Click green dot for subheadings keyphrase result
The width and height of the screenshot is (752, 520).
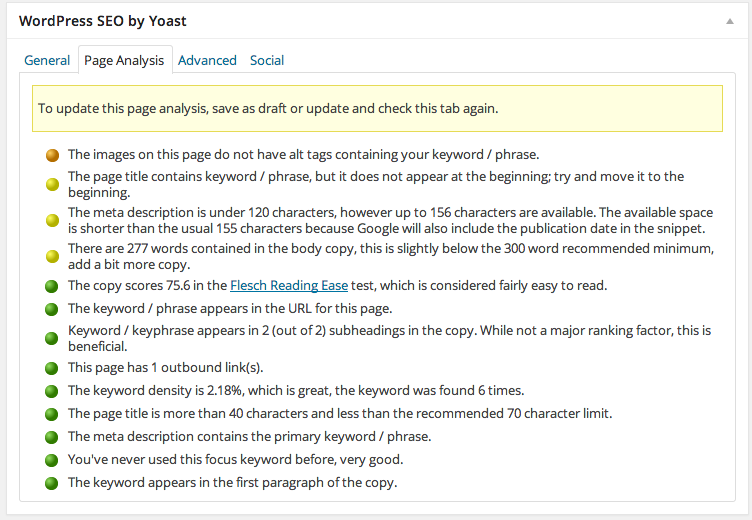[x=52, y=338]
